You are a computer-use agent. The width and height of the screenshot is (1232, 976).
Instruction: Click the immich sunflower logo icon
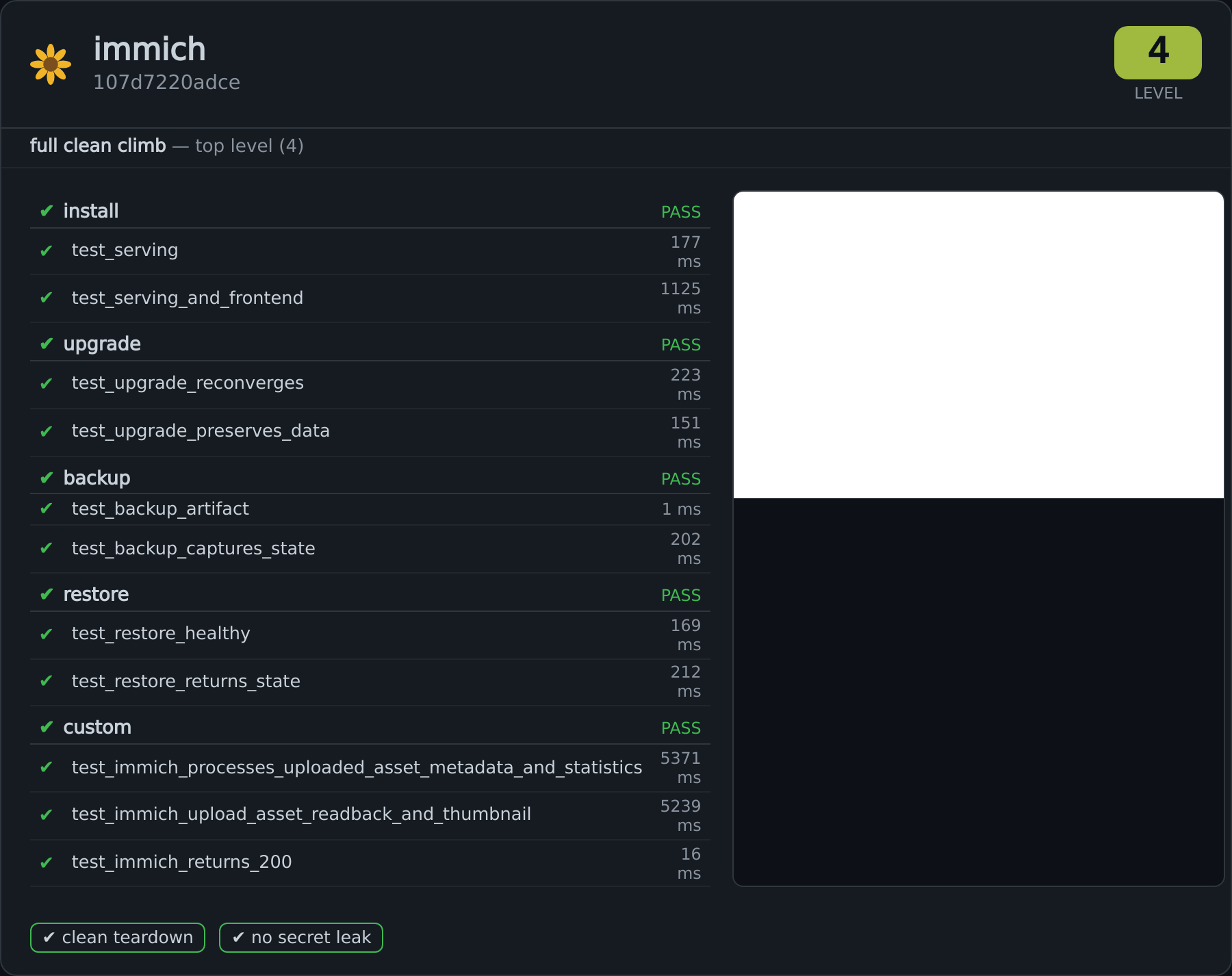(x=51, y=64)
